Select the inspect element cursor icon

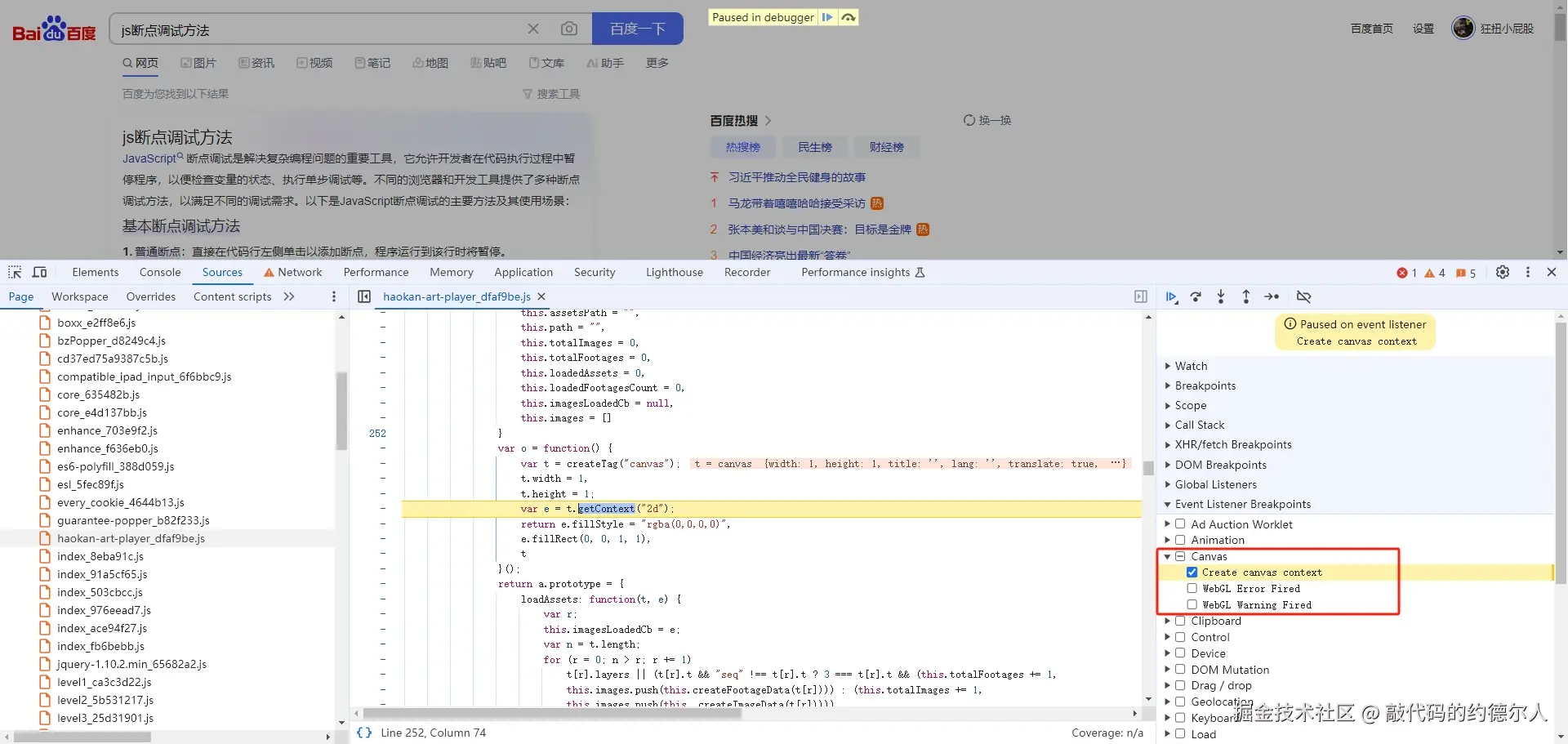[14, 272]
